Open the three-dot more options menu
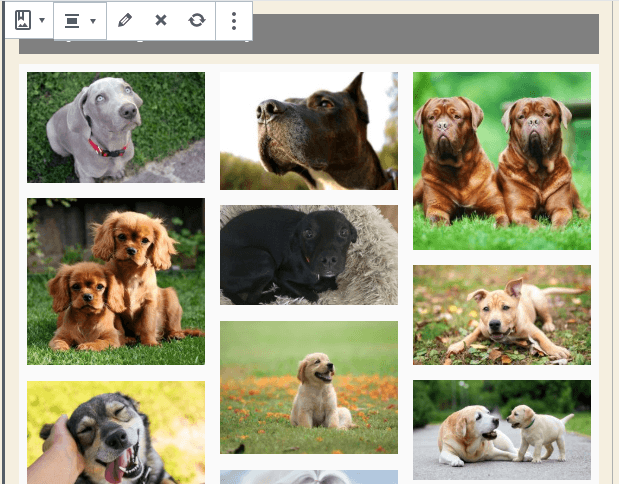The width and height of the screenshot is (619, 484). 234,21
